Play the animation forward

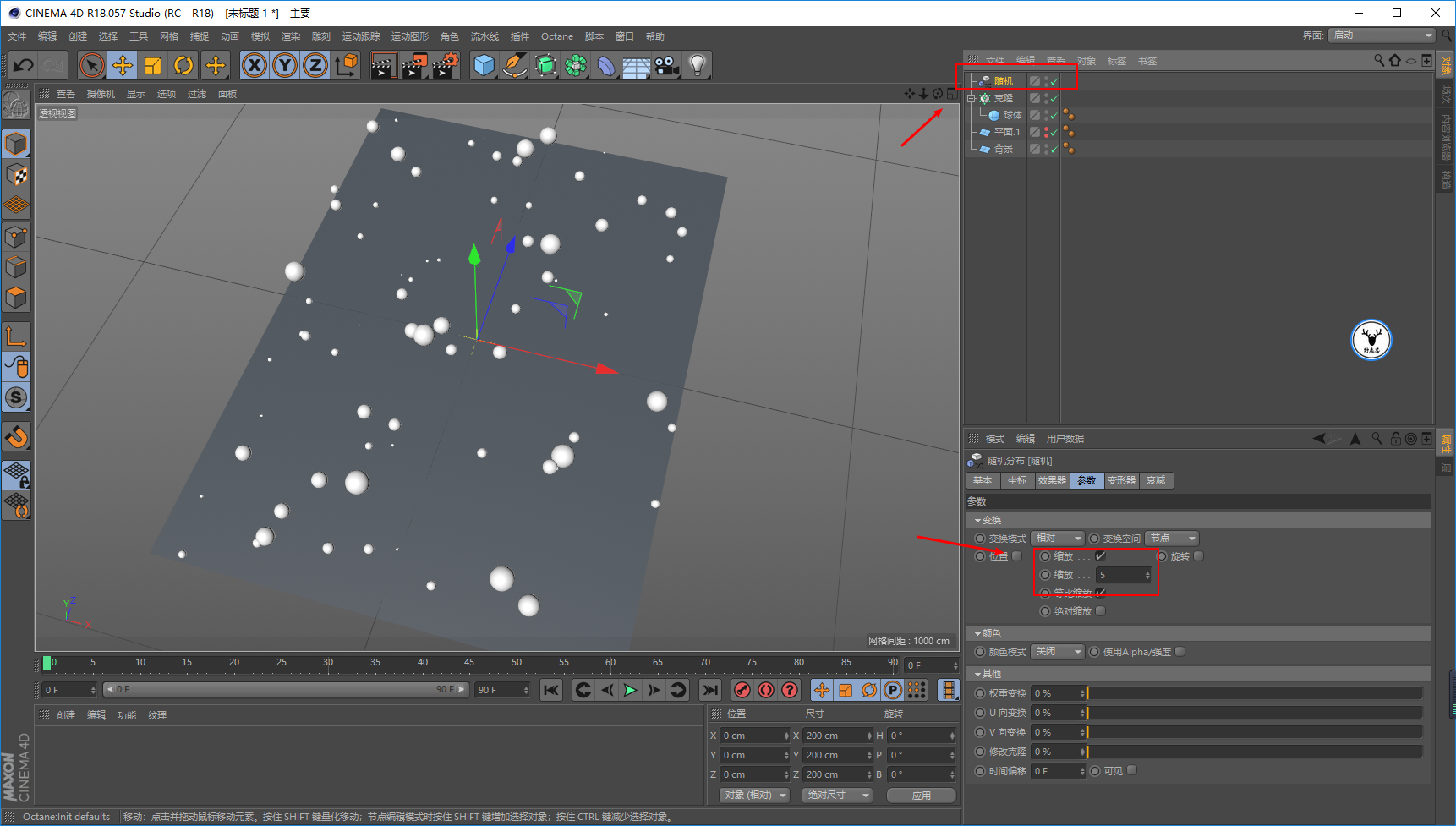[x=630, y=691]
